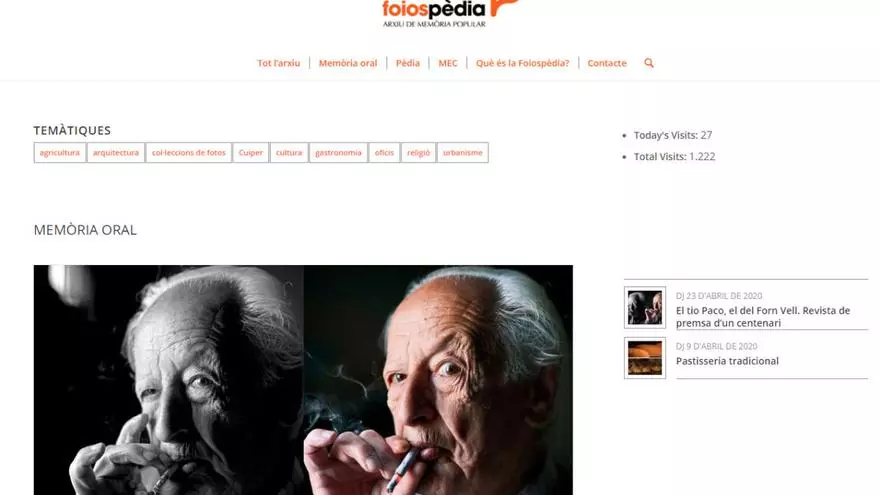Select the arquitectura topic tag

[x=116, y=153]
